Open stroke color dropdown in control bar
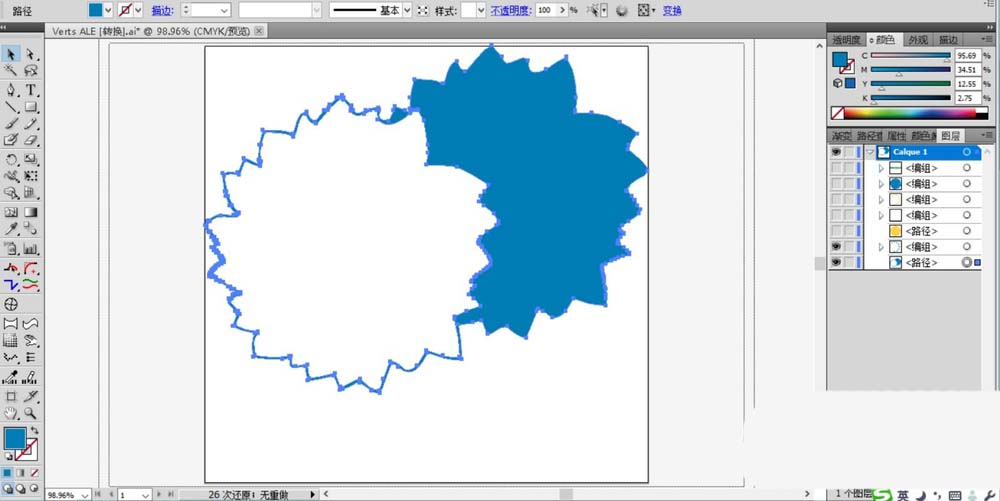 [x=138, y=10]
